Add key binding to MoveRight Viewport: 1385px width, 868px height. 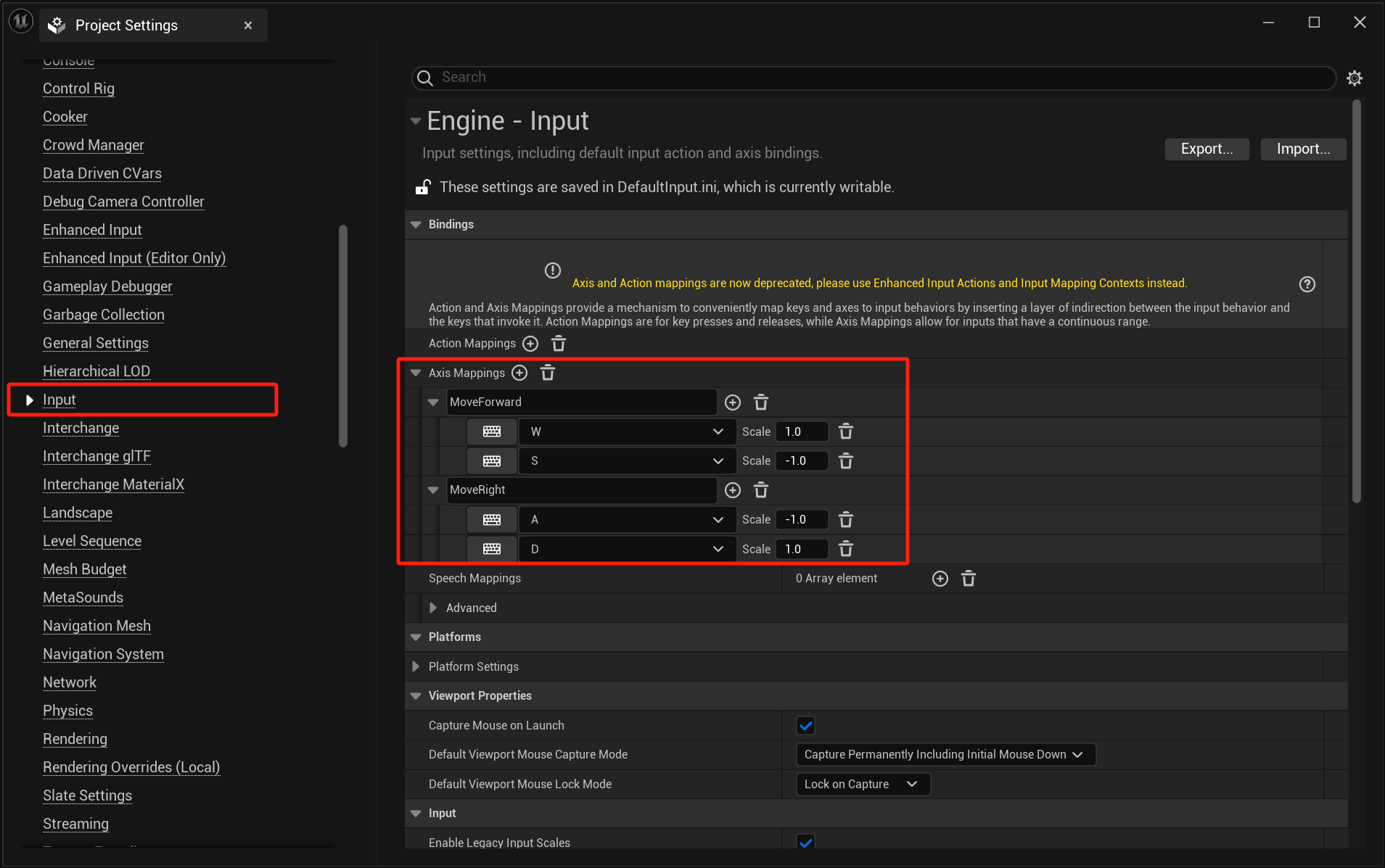(x=733, y=490)
